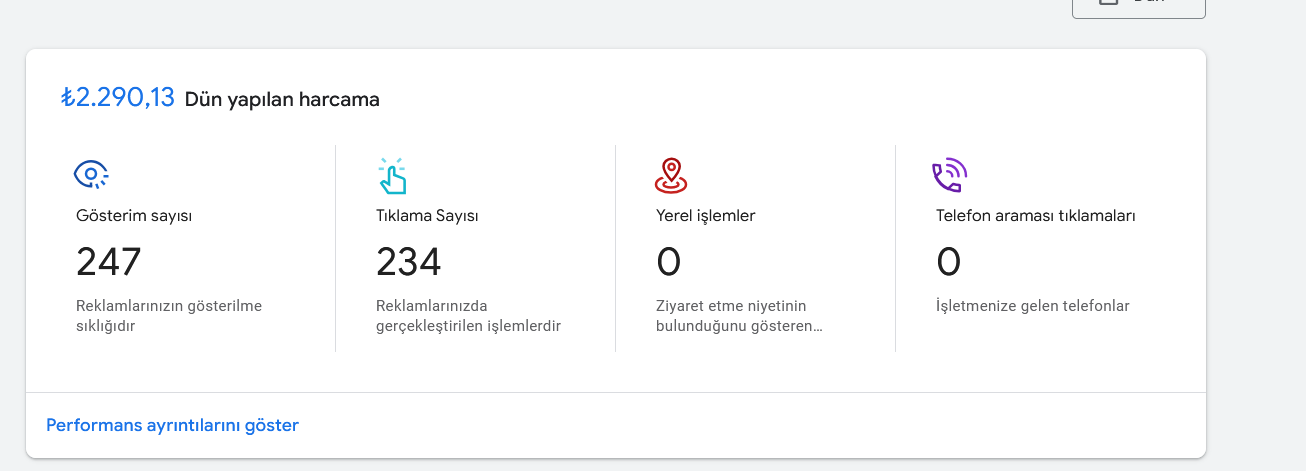This screenshot has height=471, width=1306.
Task: Click the Dün yapılan harcama heading
Action: [282, 99]
